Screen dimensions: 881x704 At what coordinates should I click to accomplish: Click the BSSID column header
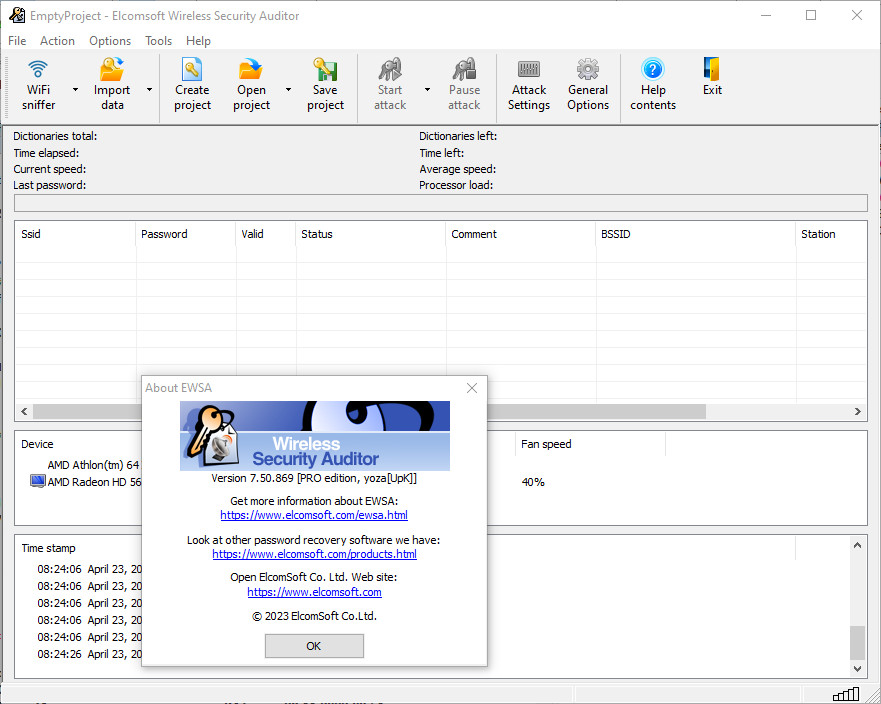[696, 234]
